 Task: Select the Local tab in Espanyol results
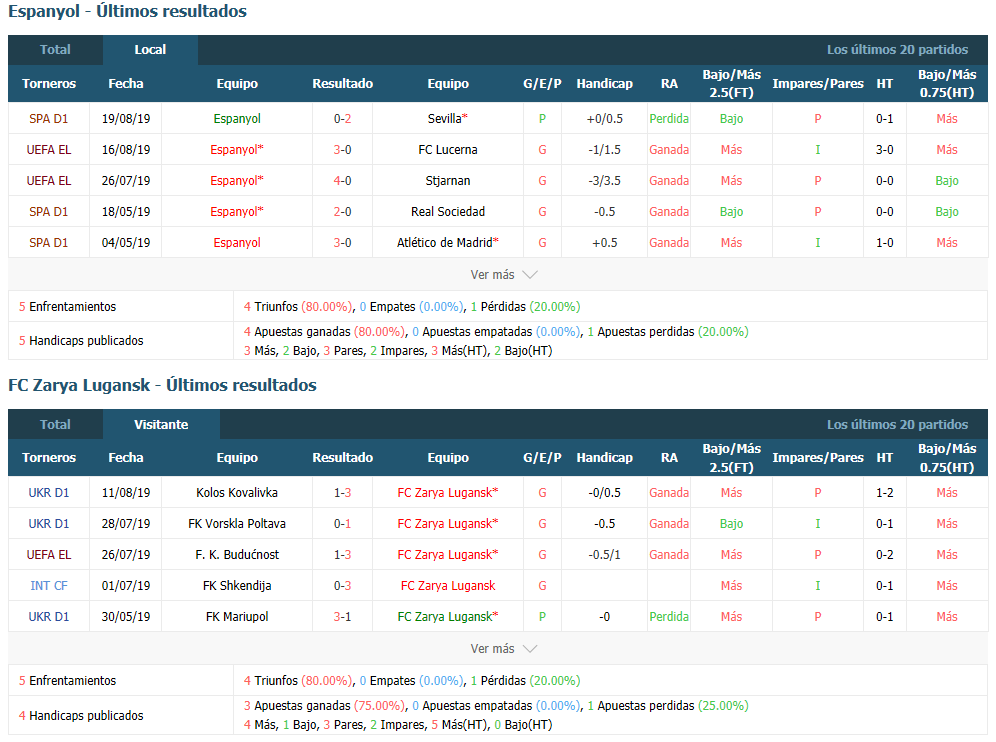click(x=150, y=50)
